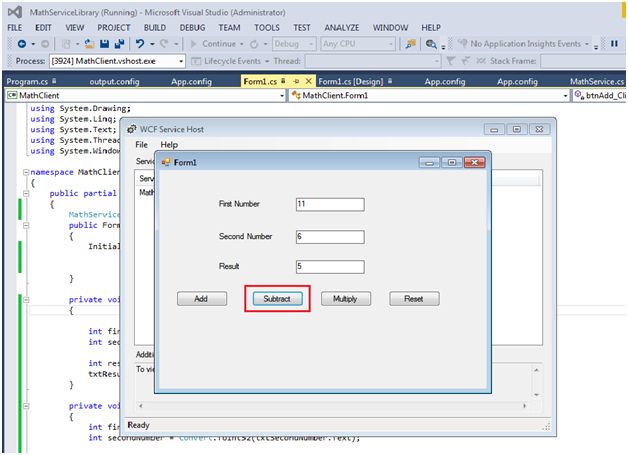Click the Application Insights lightbulb icon
This screenshot has height=455, width=628.
(463, 43)
